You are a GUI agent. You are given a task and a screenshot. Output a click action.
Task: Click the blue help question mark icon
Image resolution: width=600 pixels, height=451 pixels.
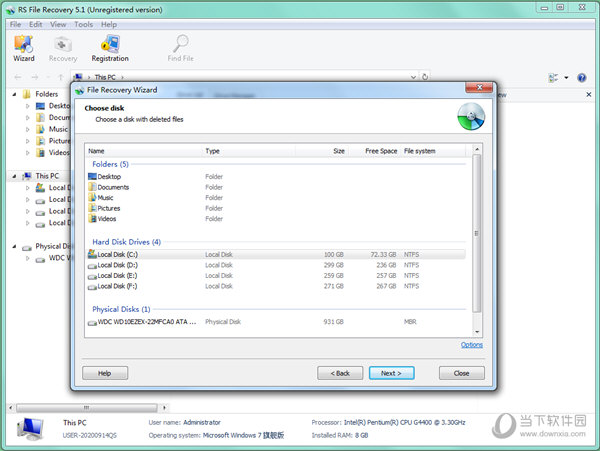[582, 78]
